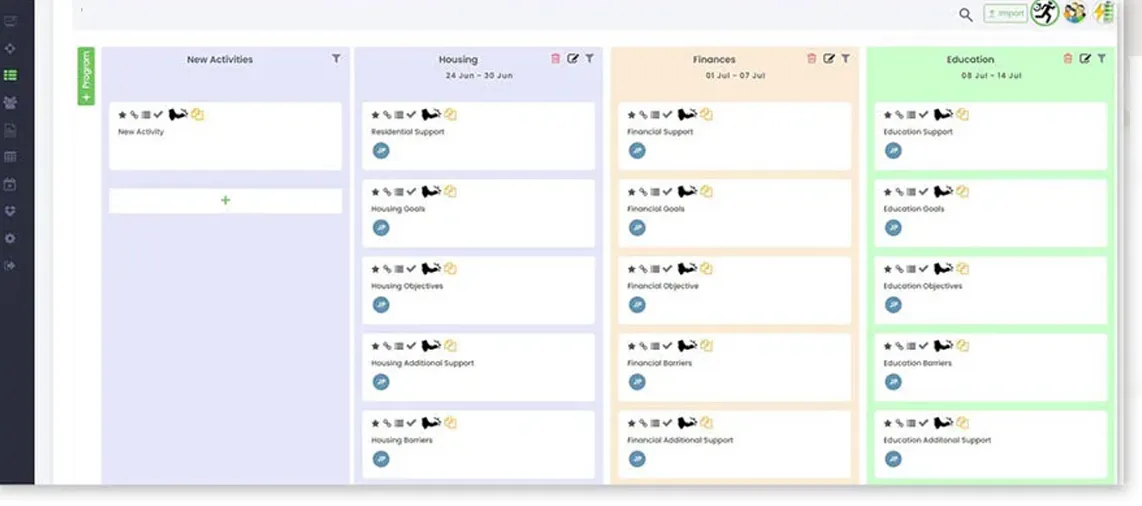This screenshot has width=1142, height=506.
Task: Select the green list view icon in sidebar
Action: [x=10, y=75]
